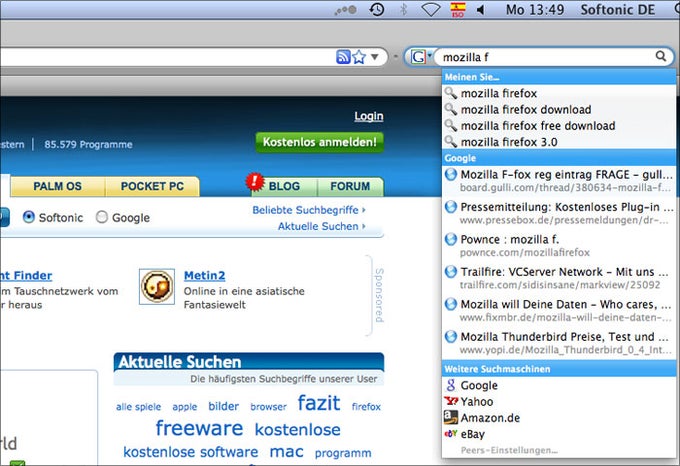This screenshot has height=466, width=680.
Task: Click the 'apple' tag
Action: tap(185, 407)
